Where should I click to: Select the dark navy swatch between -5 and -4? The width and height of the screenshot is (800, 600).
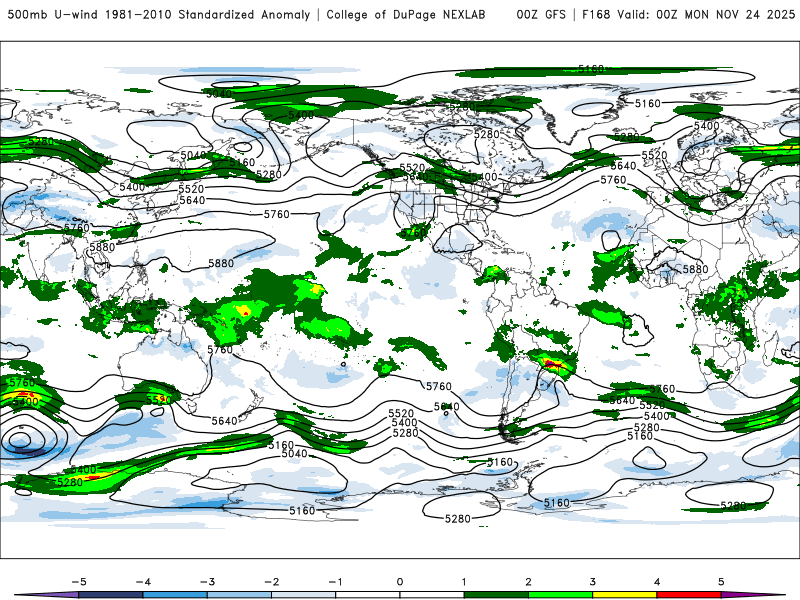111,595
